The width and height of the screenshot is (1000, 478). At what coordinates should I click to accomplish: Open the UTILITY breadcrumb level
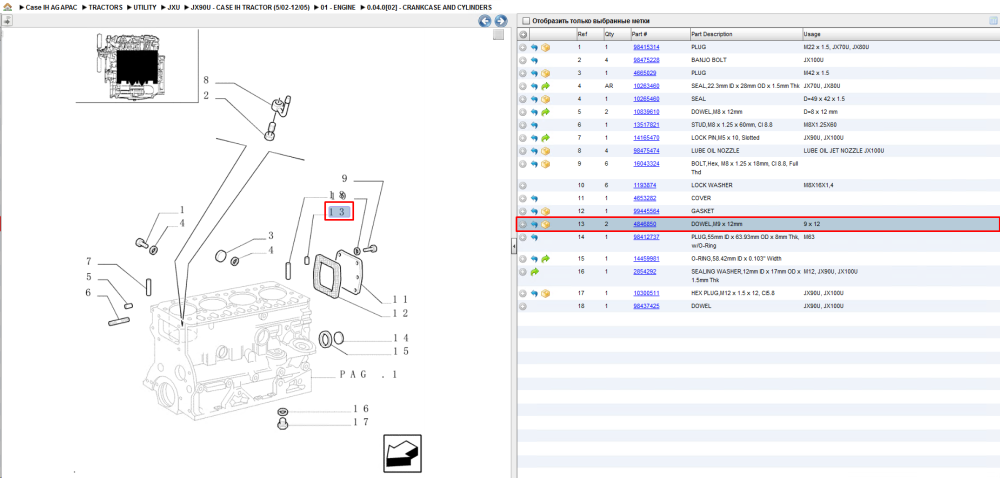(145, 7)
